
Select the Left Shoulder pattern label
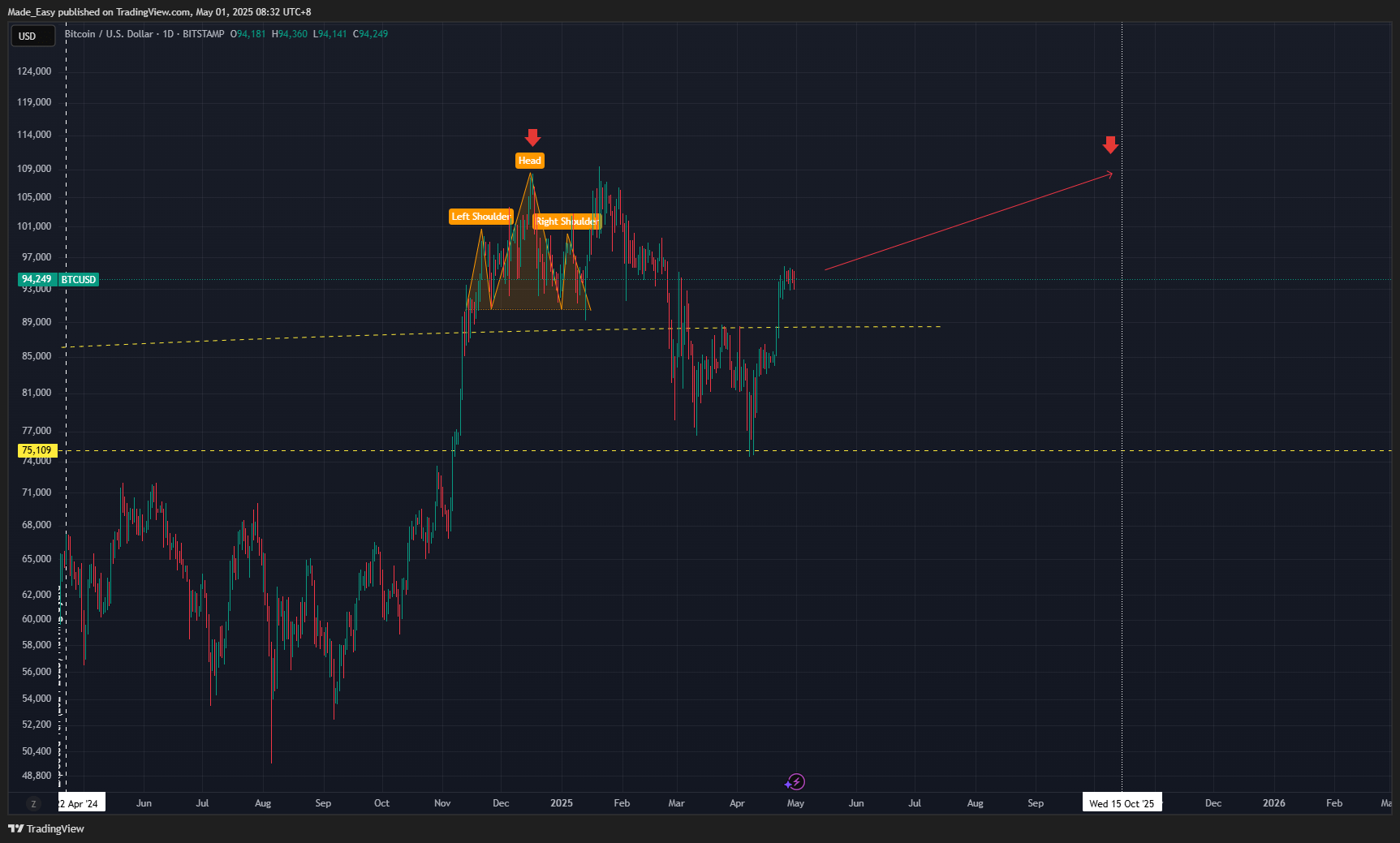pos(482,217)
